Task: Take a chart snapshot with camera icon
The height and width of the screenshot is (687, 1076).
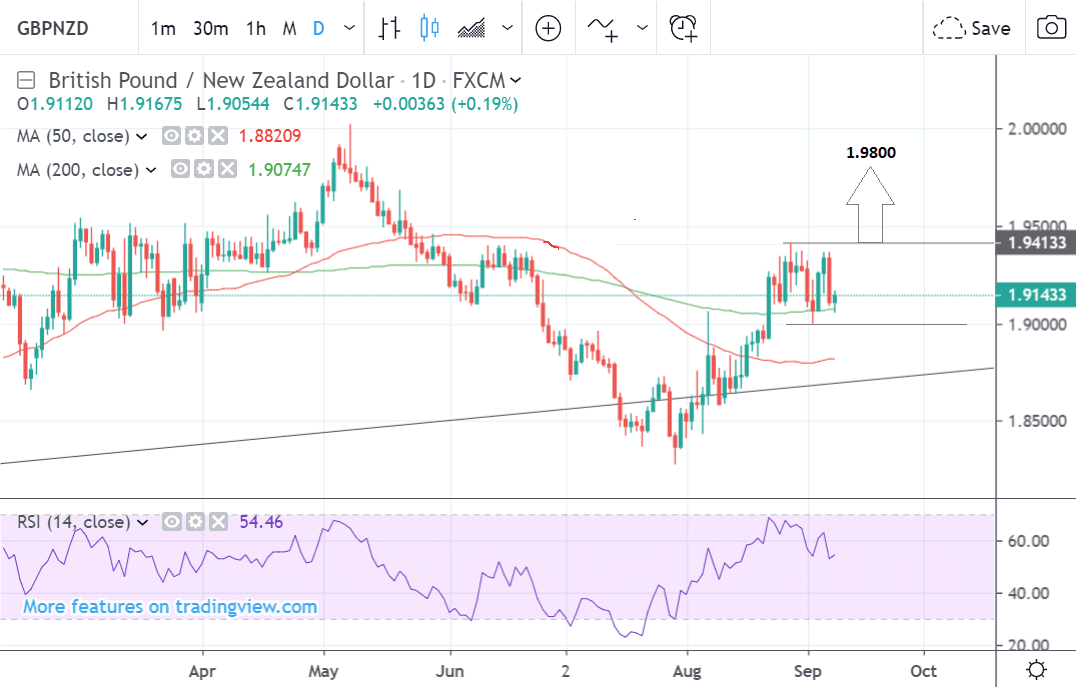Action: [x=1051, y=28]
